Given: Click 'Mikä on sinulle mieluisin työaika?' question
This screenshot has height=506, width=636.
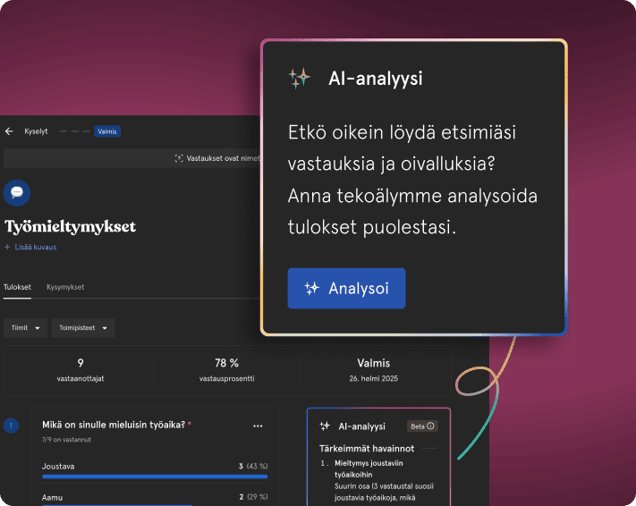Looking at the screenshot, I should click(114, 425).
